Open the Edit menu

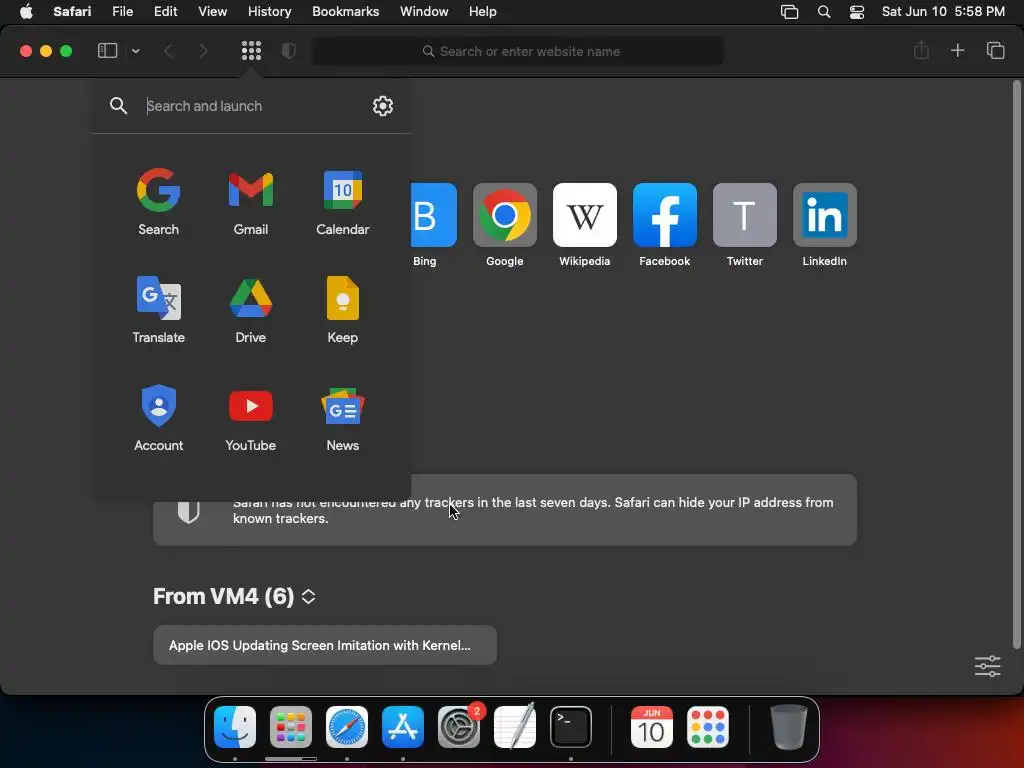165,12
